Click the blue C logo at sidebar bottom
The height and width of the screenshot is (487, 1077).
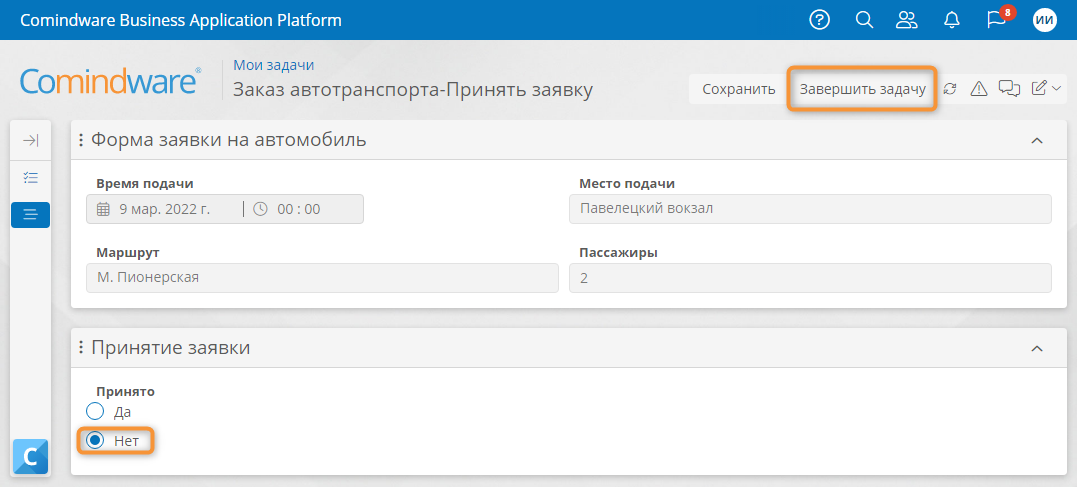click(x=30, y=457)
